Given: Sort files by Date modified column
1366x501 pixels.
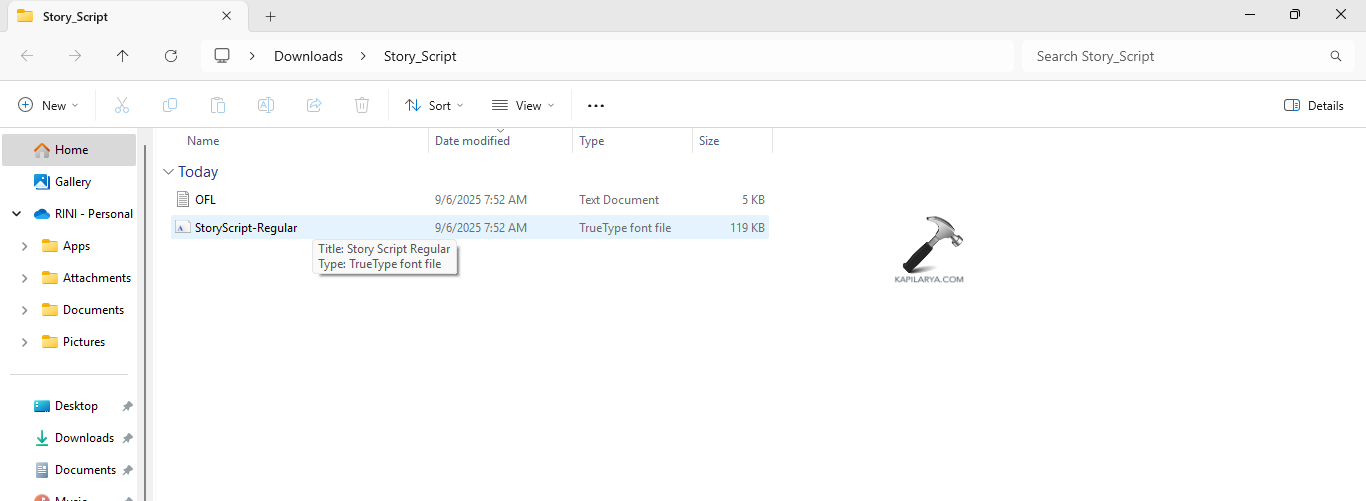Looking at the screenshot, I should [x=472, y=141].
